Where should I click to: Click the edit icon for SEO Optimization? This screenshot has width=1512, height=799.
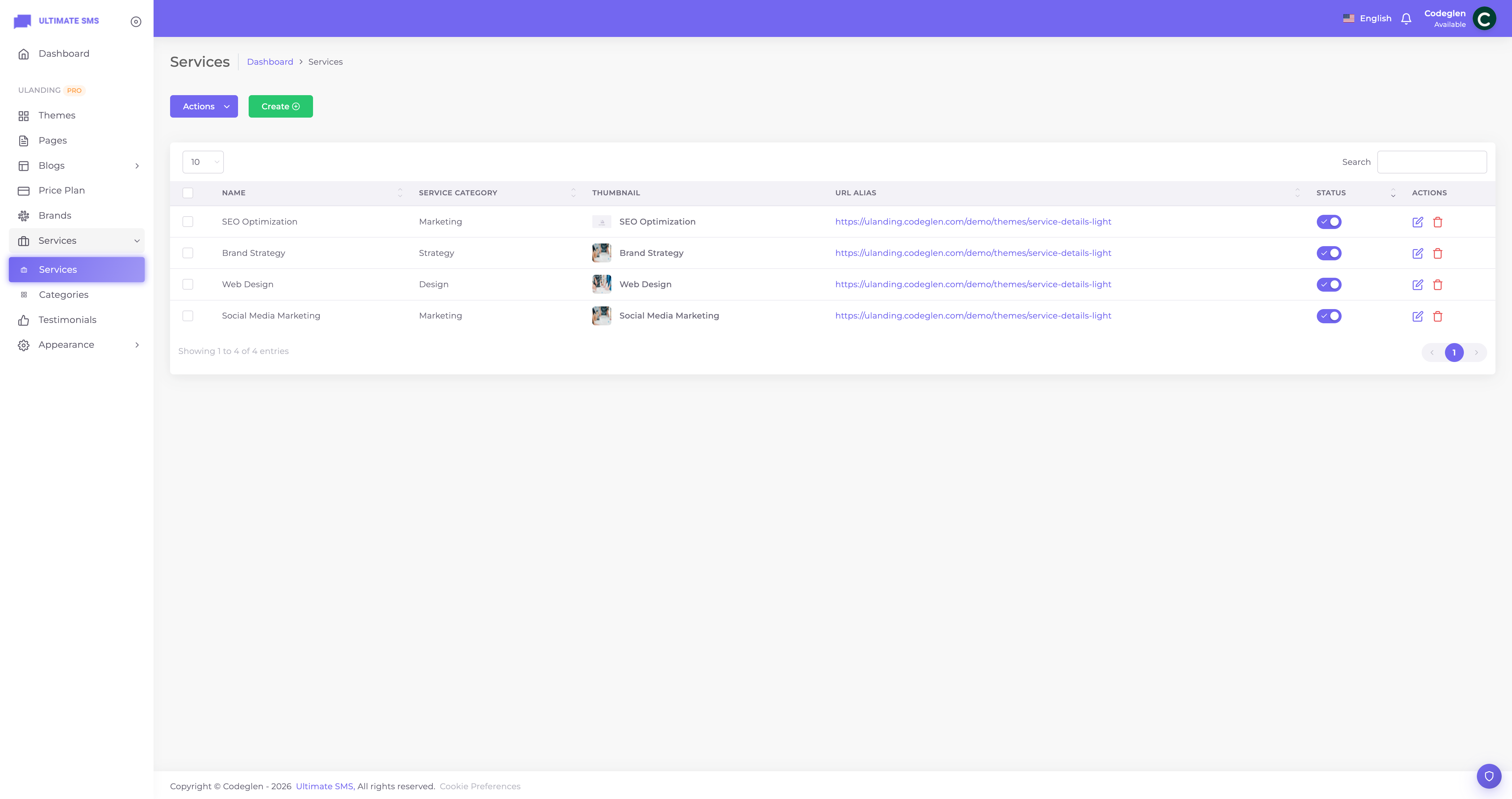(1417, 222)
